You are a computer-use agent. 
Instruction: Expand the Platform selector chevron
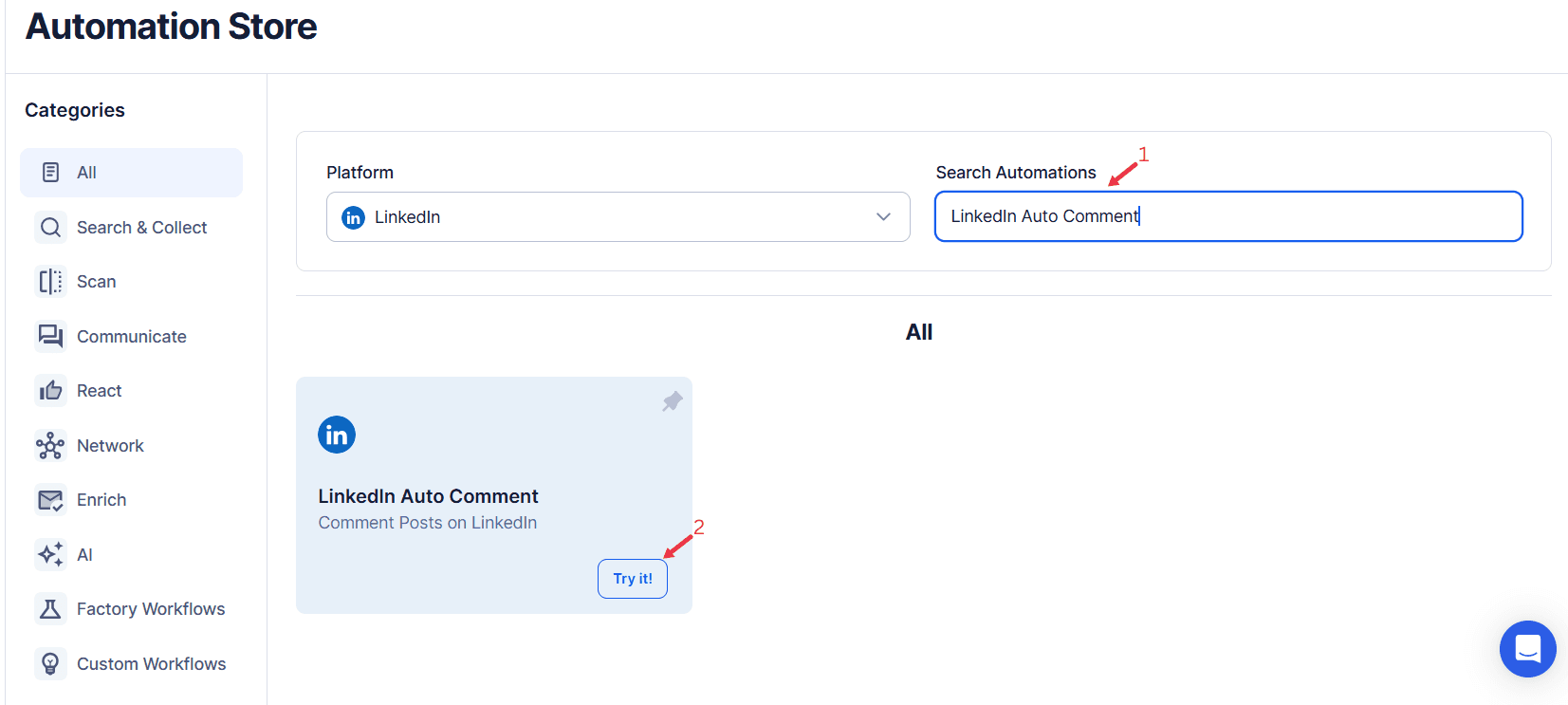883,216
